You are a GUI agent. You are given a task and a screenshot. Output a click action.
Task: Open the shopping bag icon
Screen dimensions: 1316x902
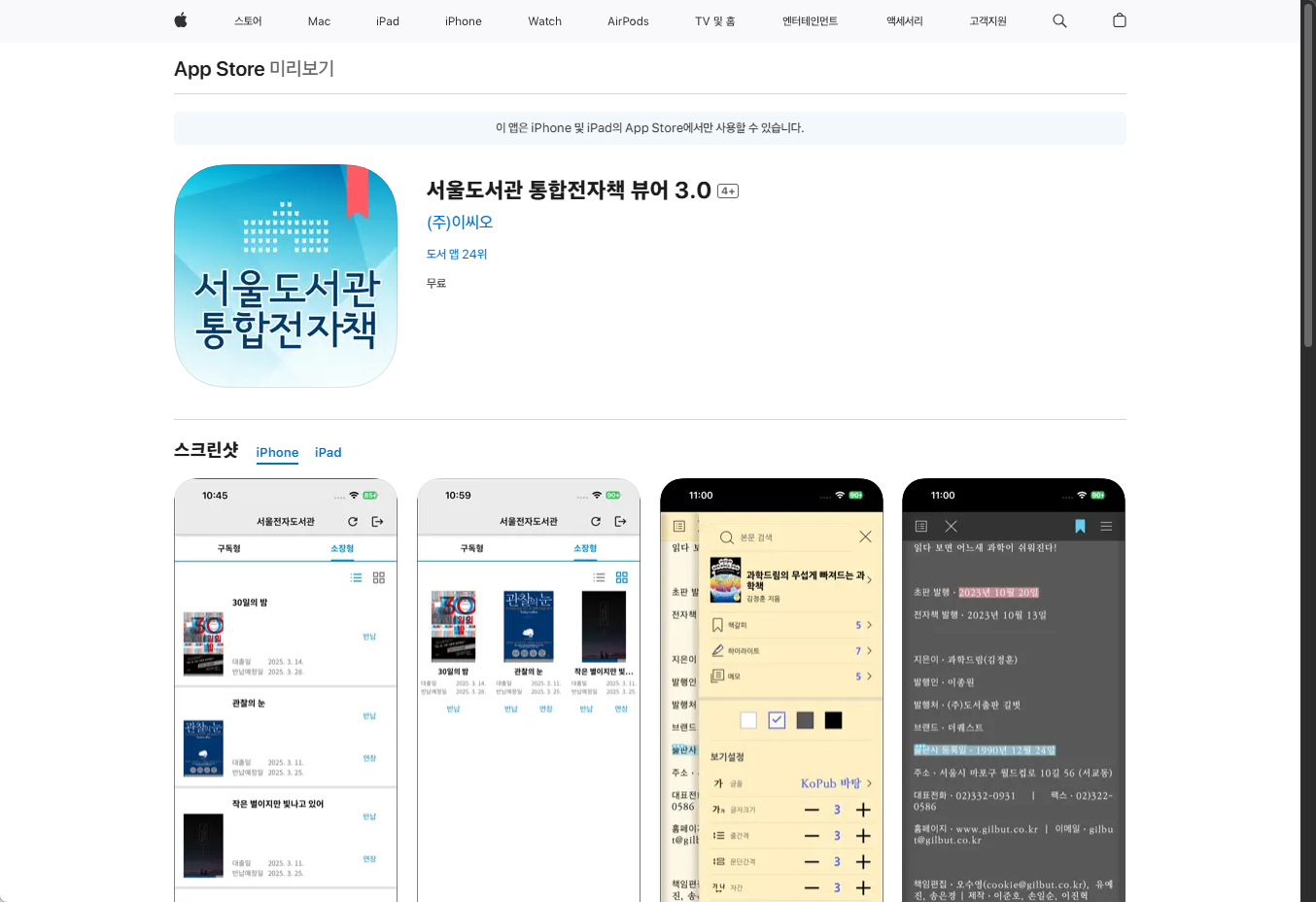[1120, 20]
